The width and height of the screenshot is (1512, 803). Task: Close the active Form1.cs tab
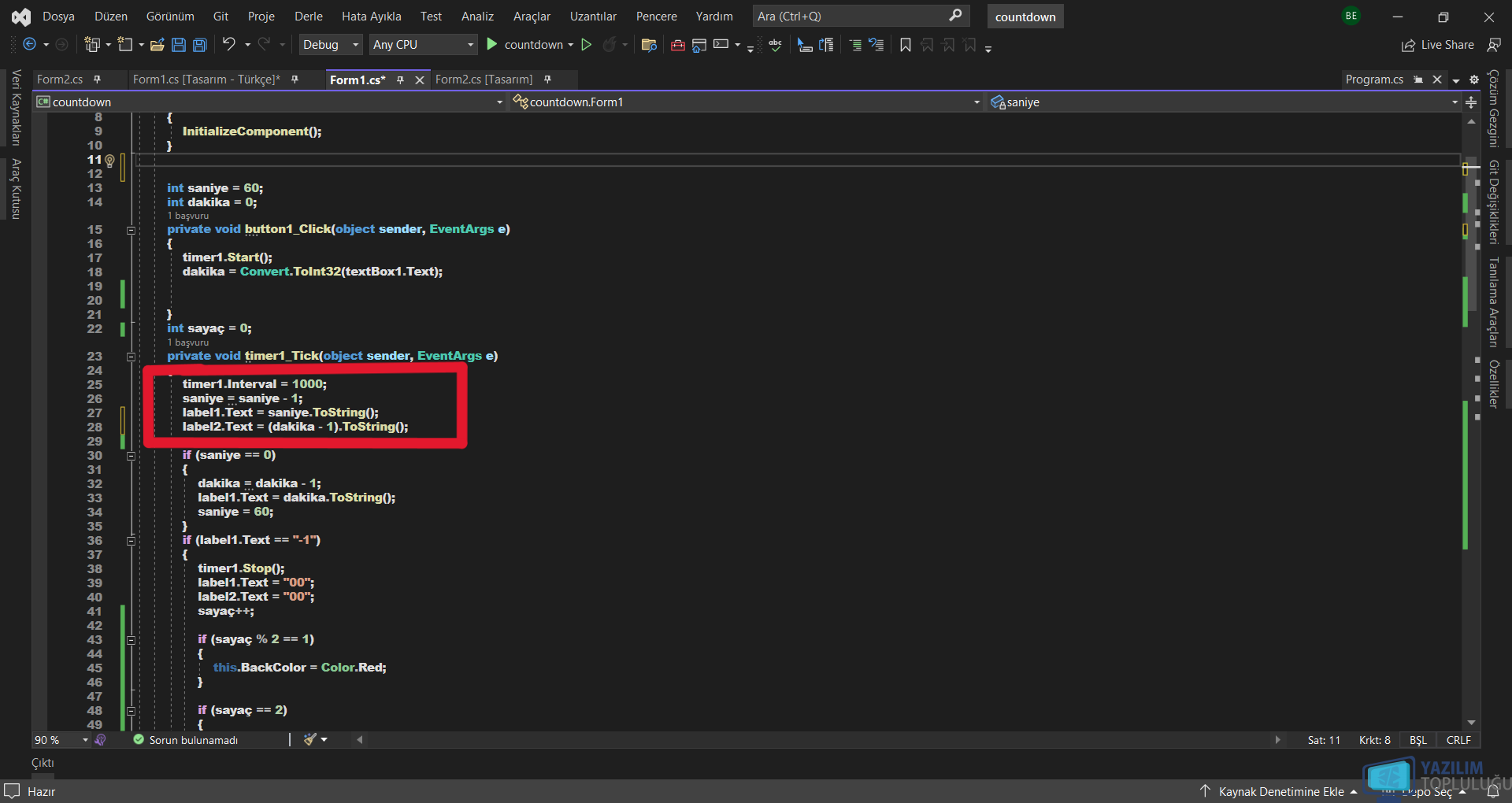tap(420, 80)
